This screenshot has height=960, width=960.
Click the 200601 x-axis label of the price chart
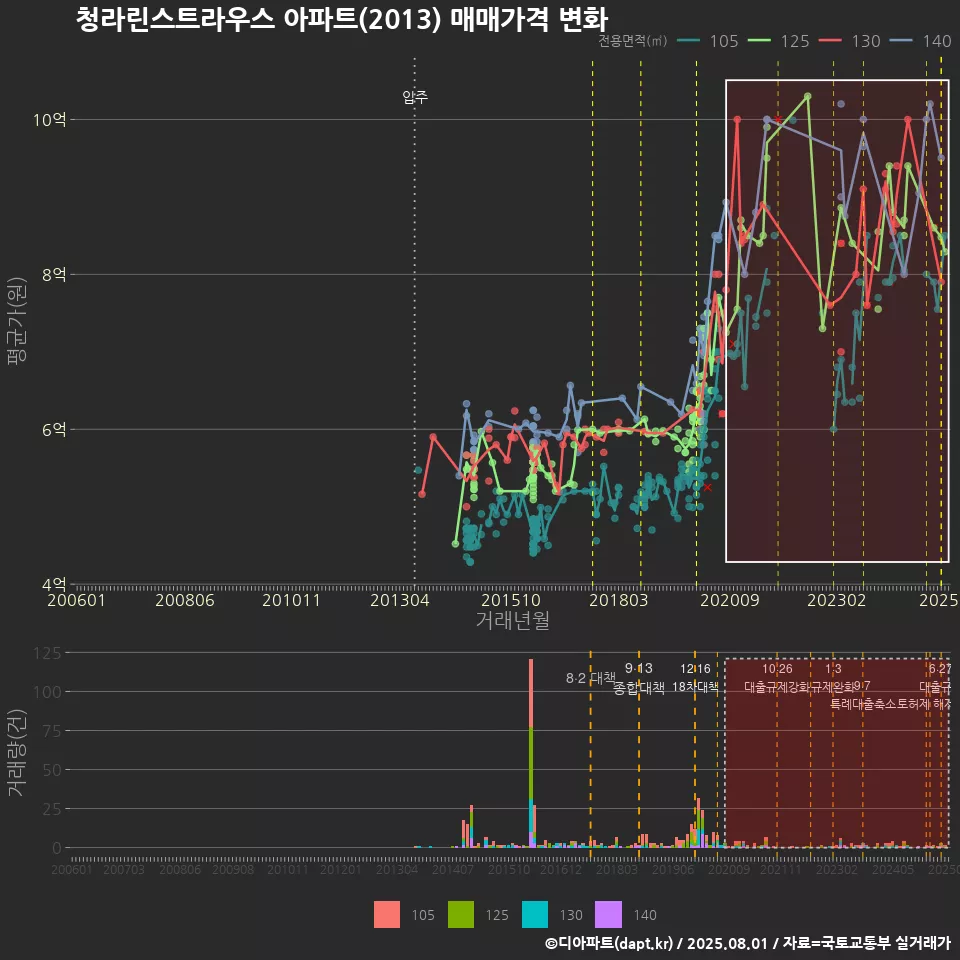[x=77, y=600]
